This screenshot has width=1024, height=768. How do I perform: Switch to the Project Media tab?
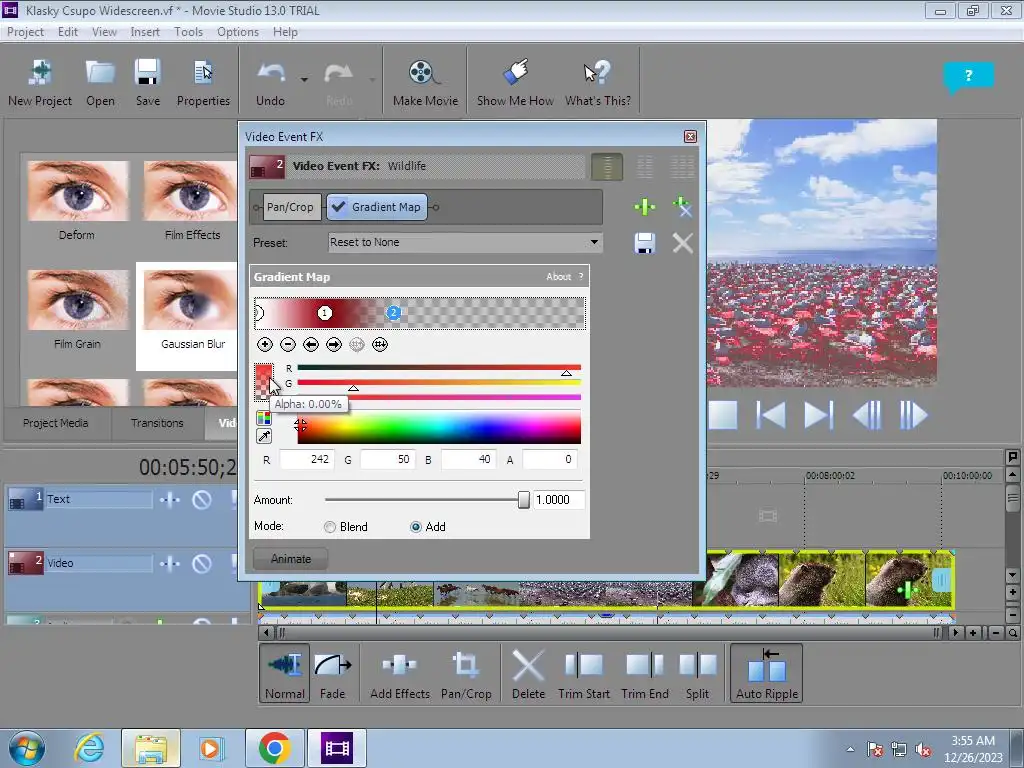point(56,423)
